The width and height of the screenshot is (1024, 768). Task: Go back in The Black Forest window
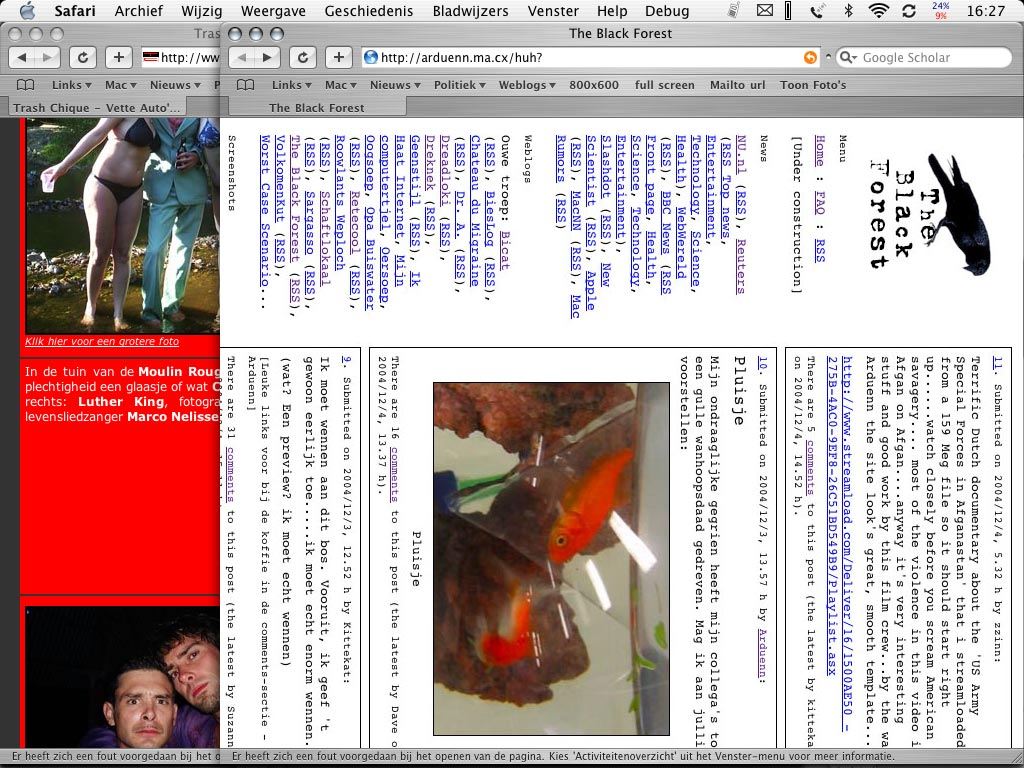(x=242, y=57)
